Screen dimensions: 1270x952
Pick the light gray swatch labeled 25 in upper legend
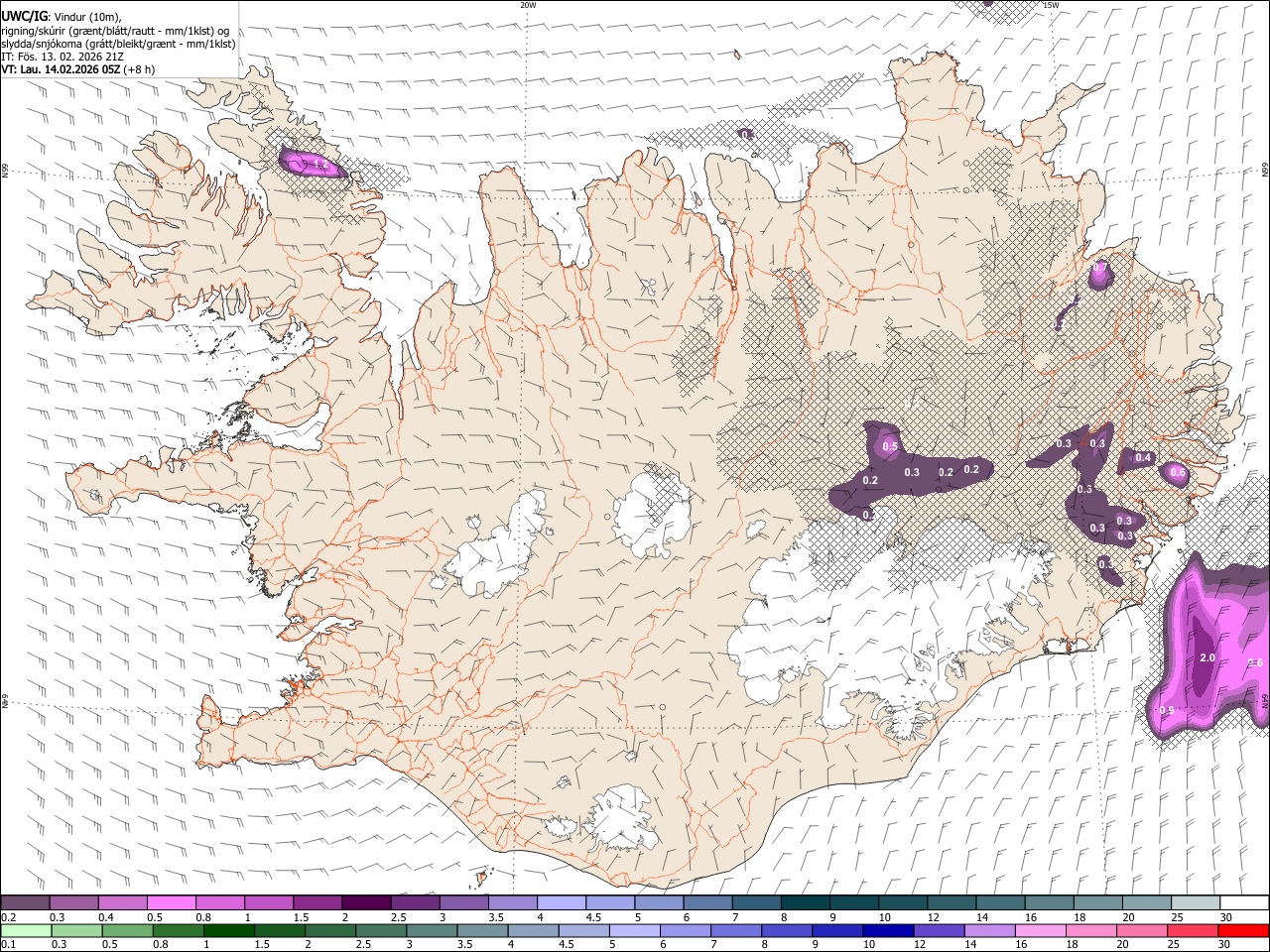tap(1195, 902)
